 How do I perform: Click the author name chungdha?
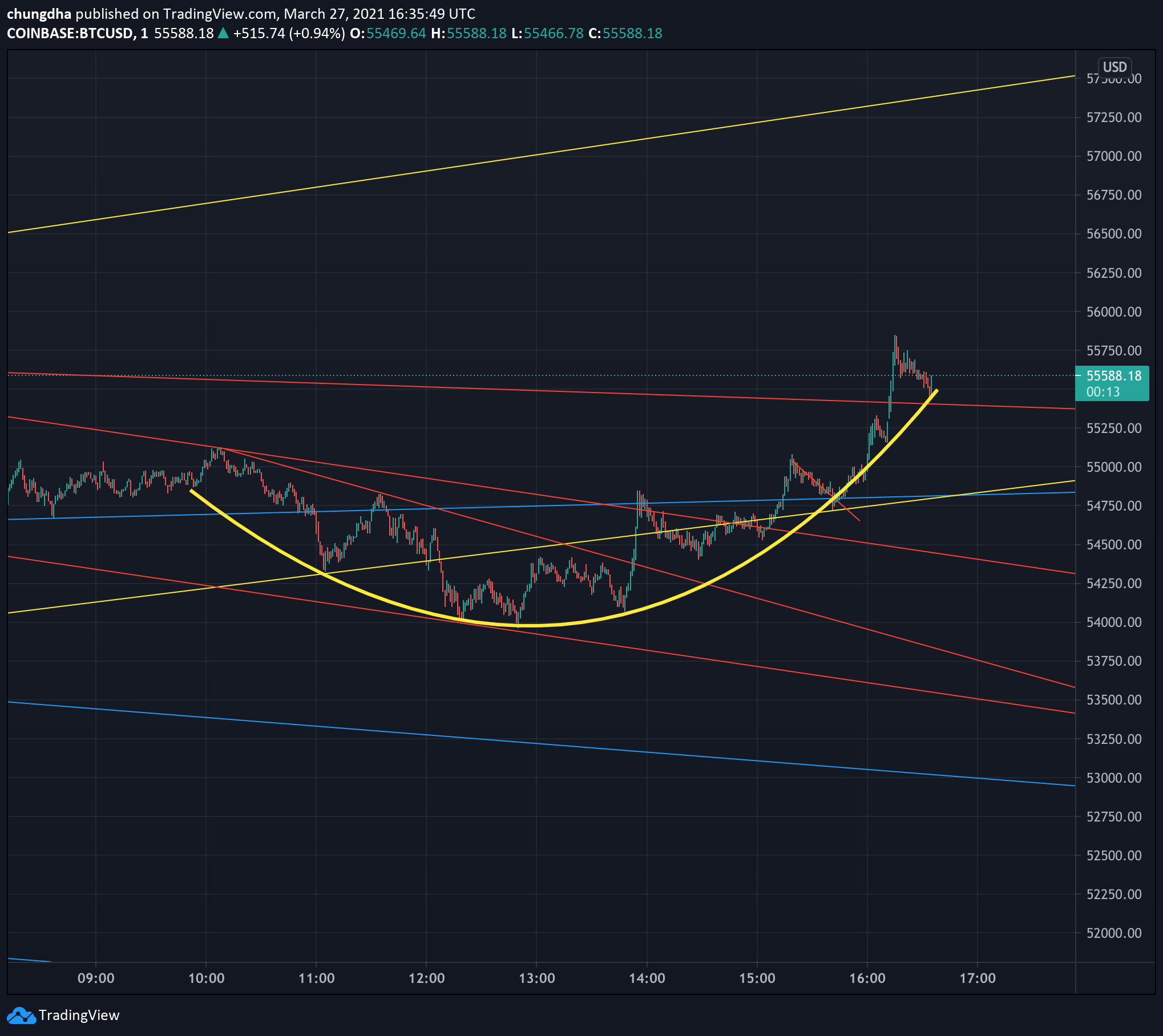[39, 14]
